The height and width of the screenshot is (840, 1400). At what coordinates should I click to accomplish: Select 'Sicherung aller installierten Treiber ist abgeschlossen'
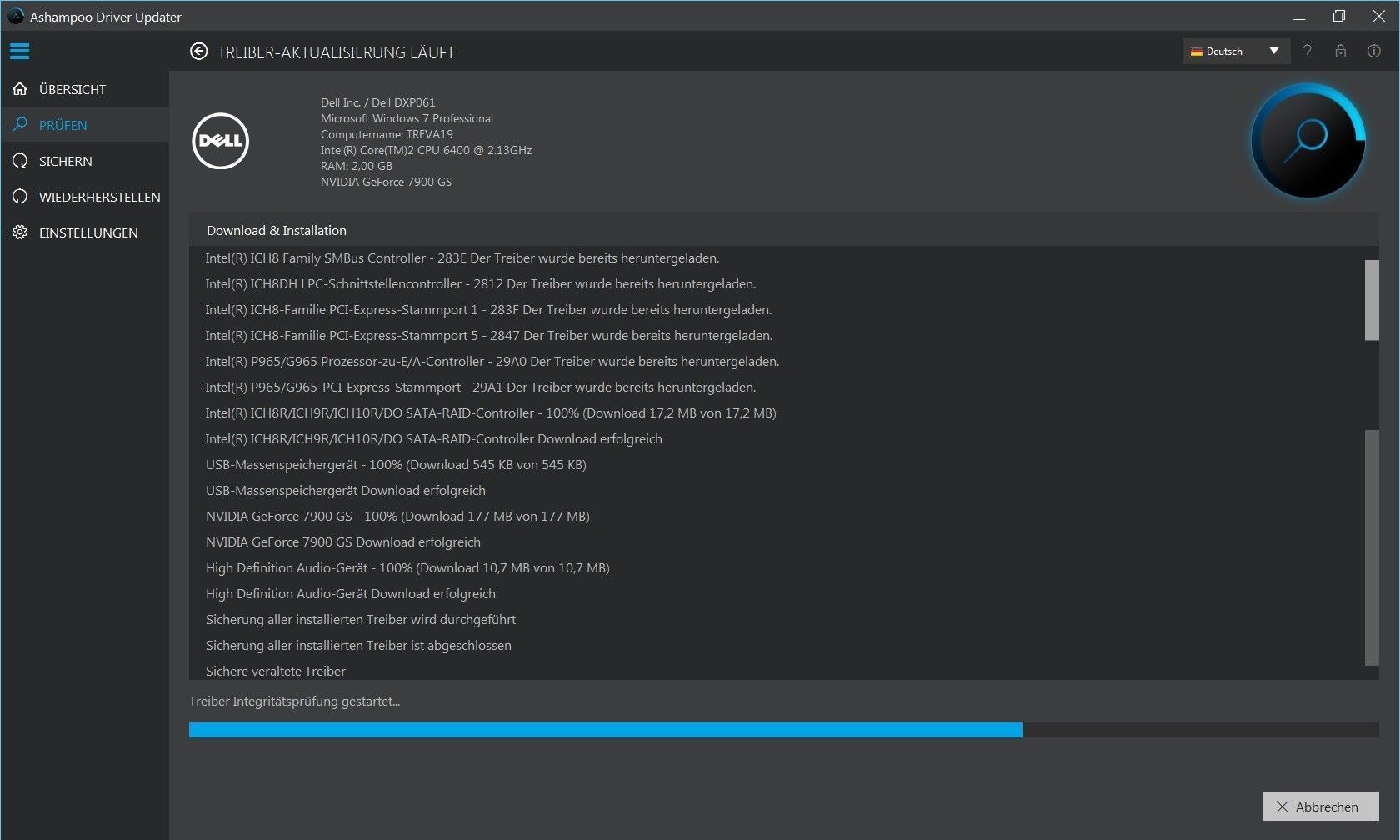click(358, 646)
